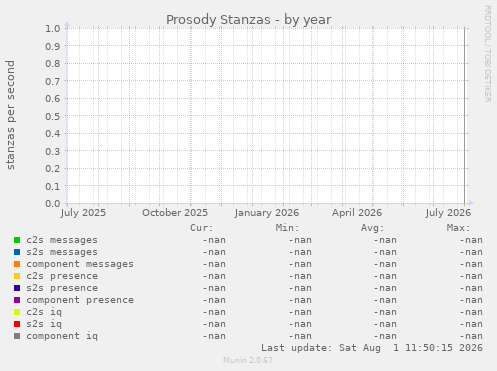The width and height of the screenshot is (497, 371).
Task: Select the 's2s presence' legend label
Action: click(x=62, y=288)
